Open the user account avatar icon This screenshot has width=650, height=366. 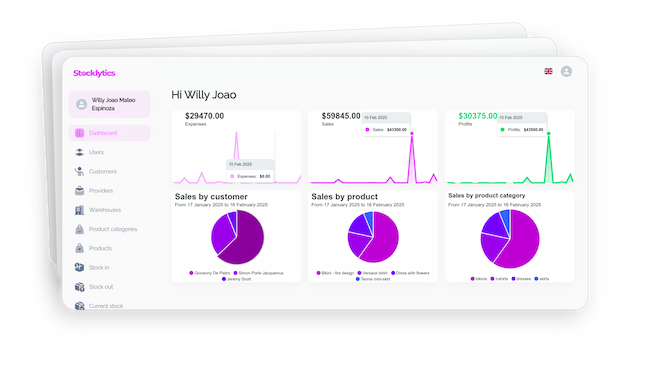pos(566,71)
